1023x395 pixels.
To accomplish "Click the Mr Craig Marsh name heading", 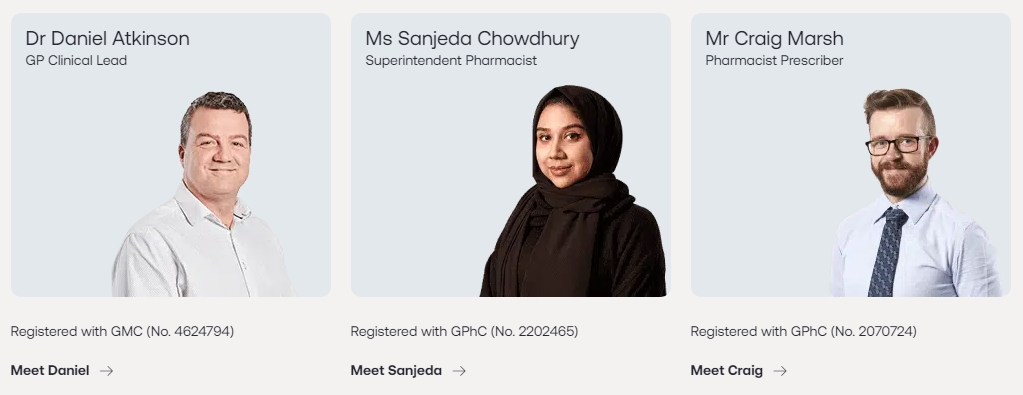I will (774, 39).
